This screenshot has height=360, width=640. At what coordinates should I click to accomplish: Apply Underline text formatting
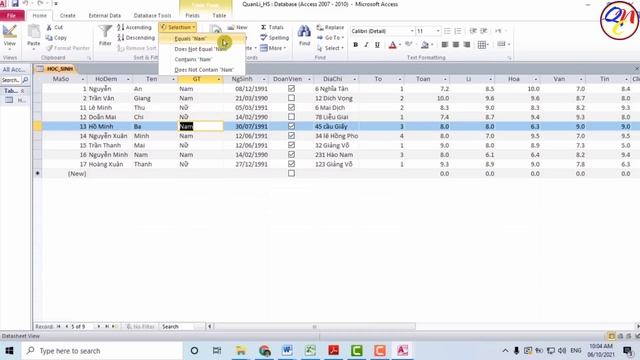point(377,44)
